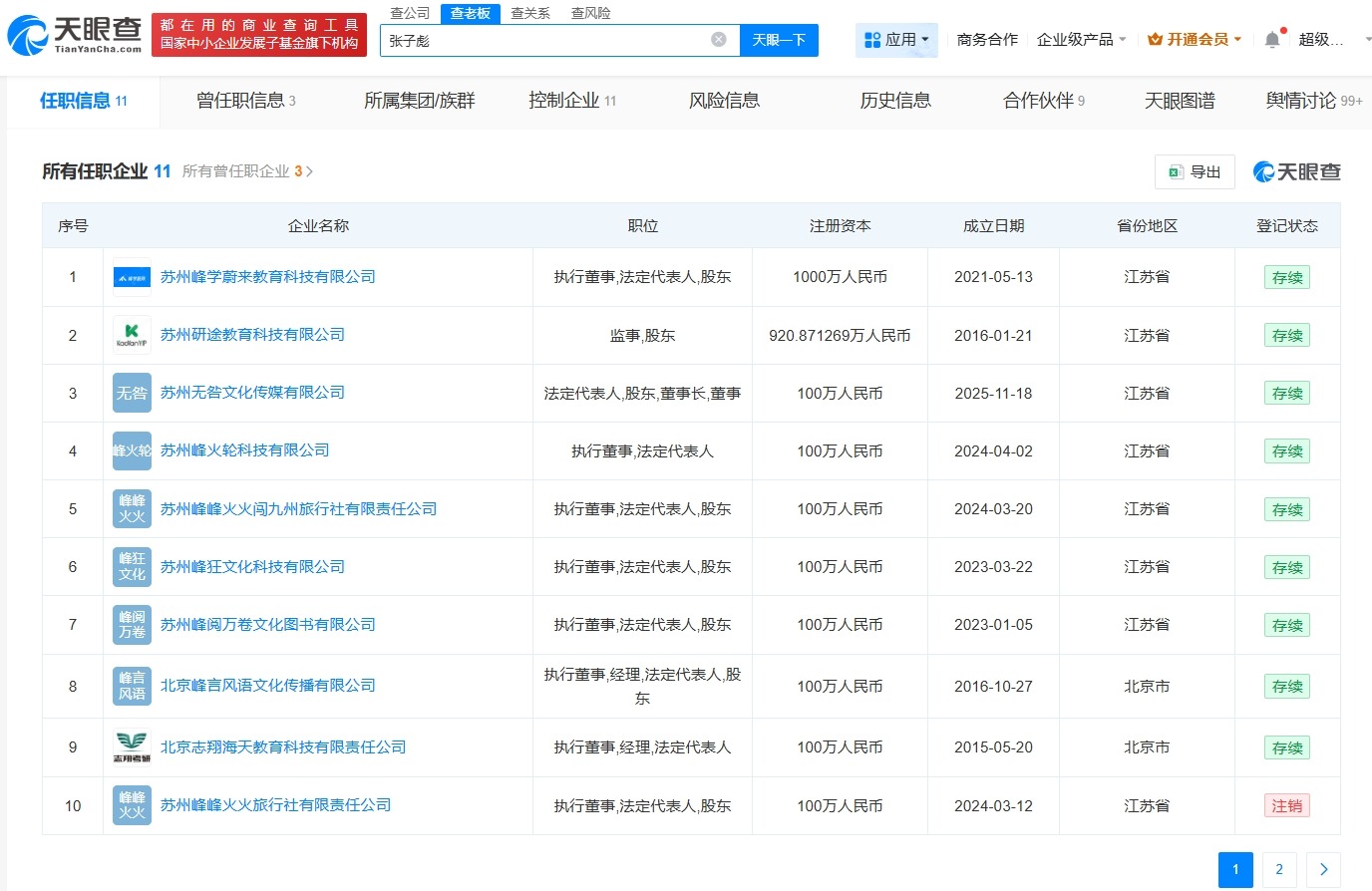Open the 开通会员 dropdown
This screenshot has width=1372, height=891.
1194,38
